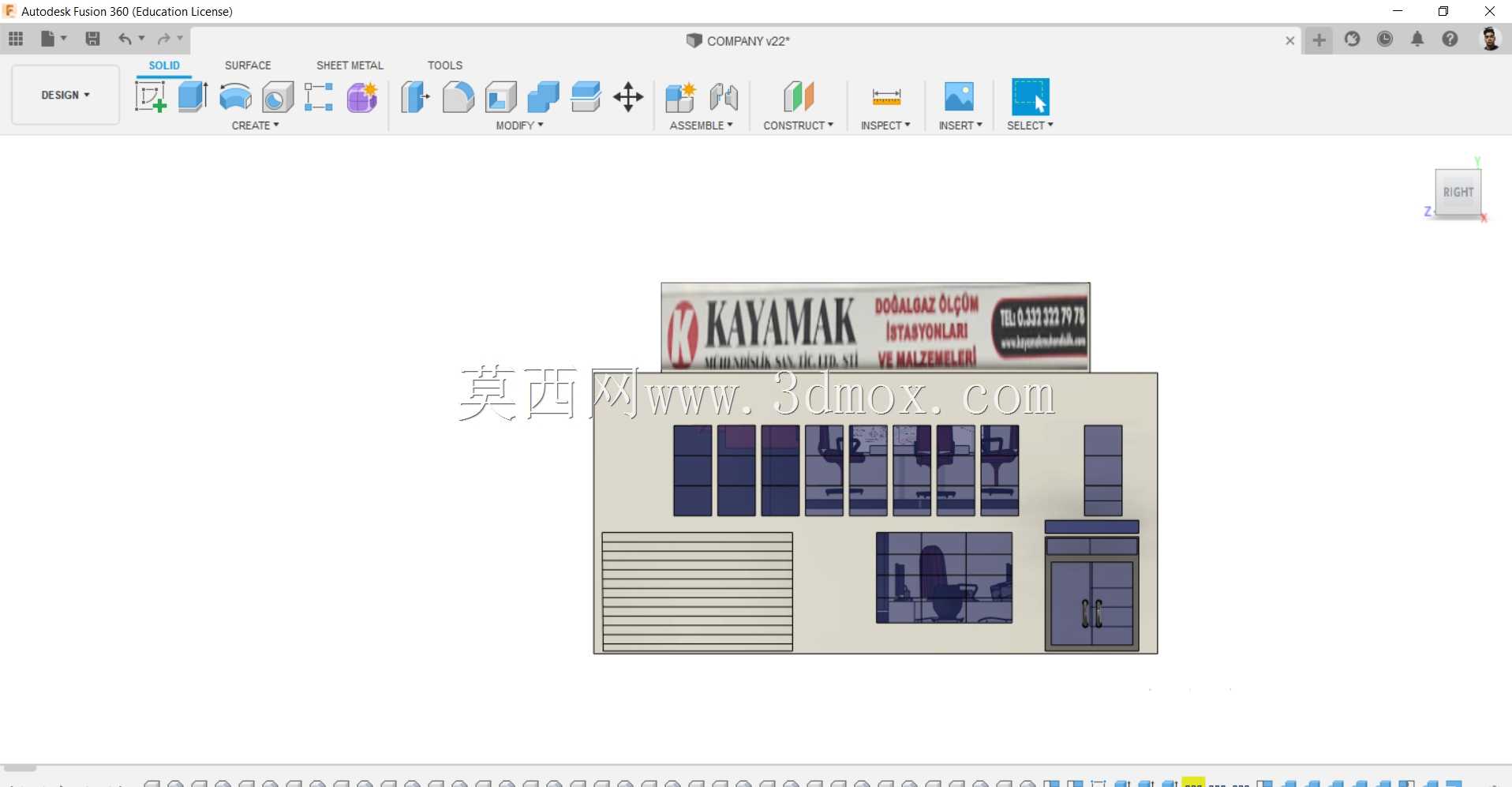
Task: Select the COMPANY v22 document tab
Action: [x=738, y=40]
